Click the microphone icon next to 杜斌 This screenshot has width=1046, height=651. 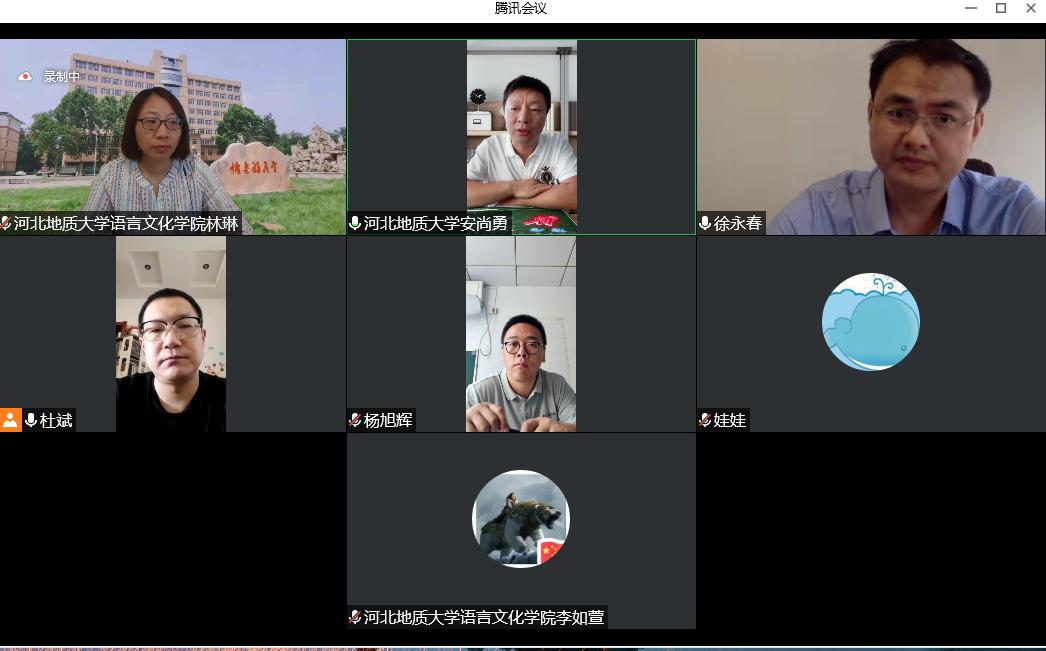coord(31,420)
